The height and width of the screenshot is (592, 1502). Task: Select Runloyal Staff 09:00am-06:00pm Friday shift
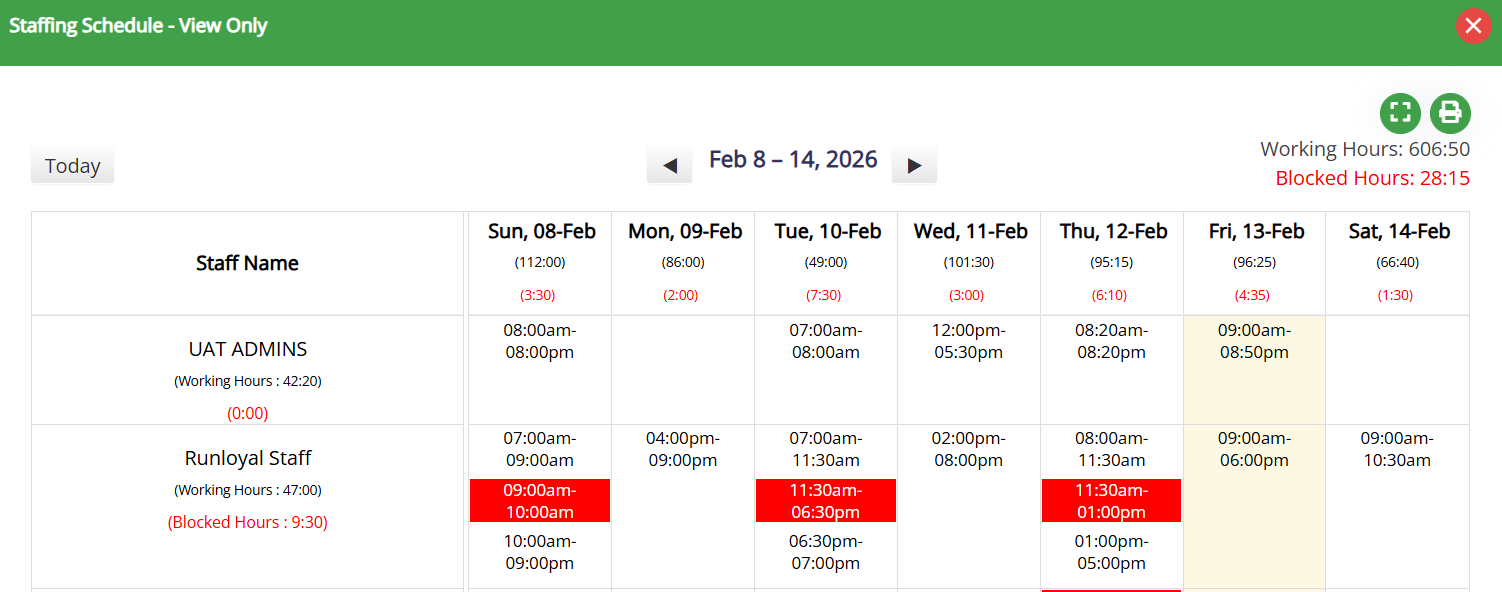tap(1254, 449)
